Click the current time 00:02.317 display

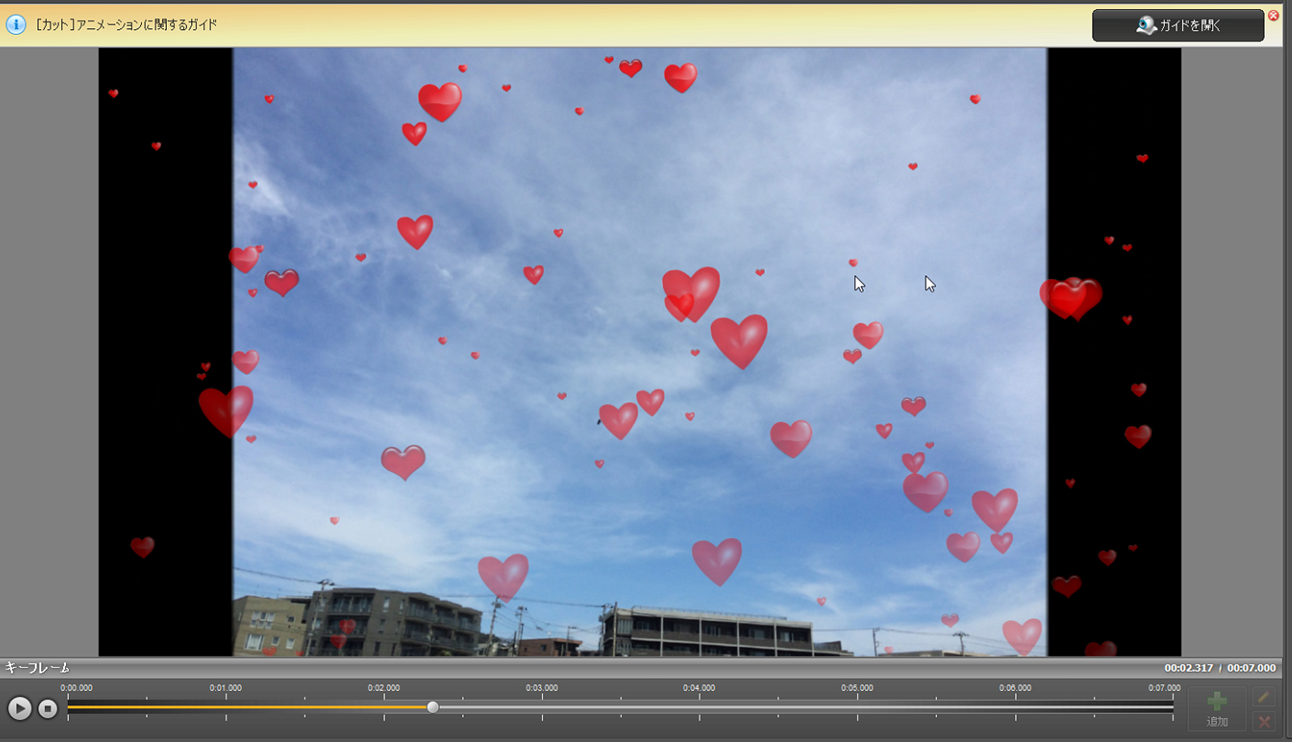1189,668
